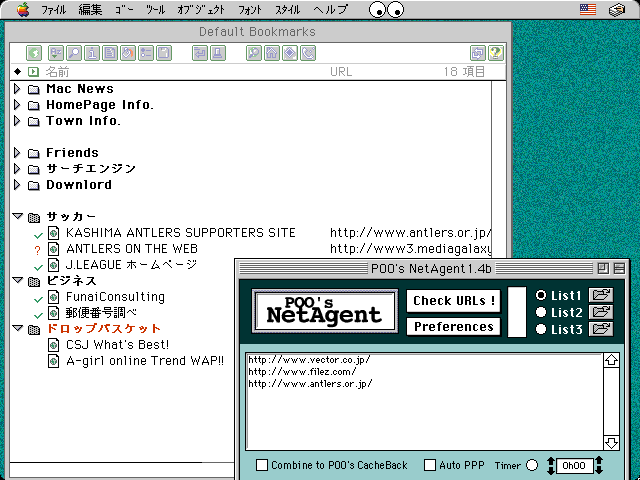Open the folder icon beside List3
This screenshot has height=480, width=640.
pos(600,329)
